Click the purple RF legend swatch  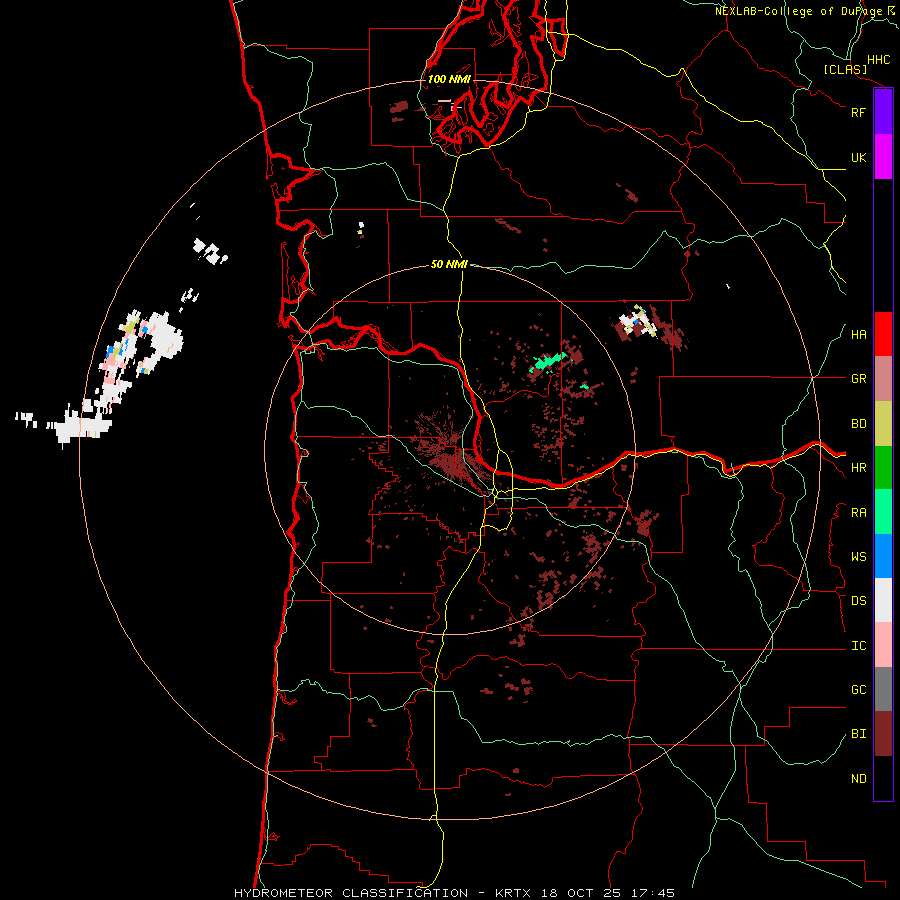coord(883,112)
